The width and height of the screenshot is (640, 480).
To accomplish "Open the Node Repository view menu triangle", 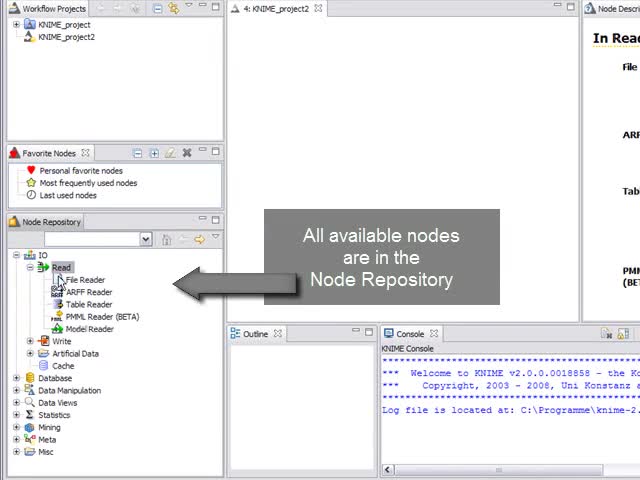I will coord(216,236).
